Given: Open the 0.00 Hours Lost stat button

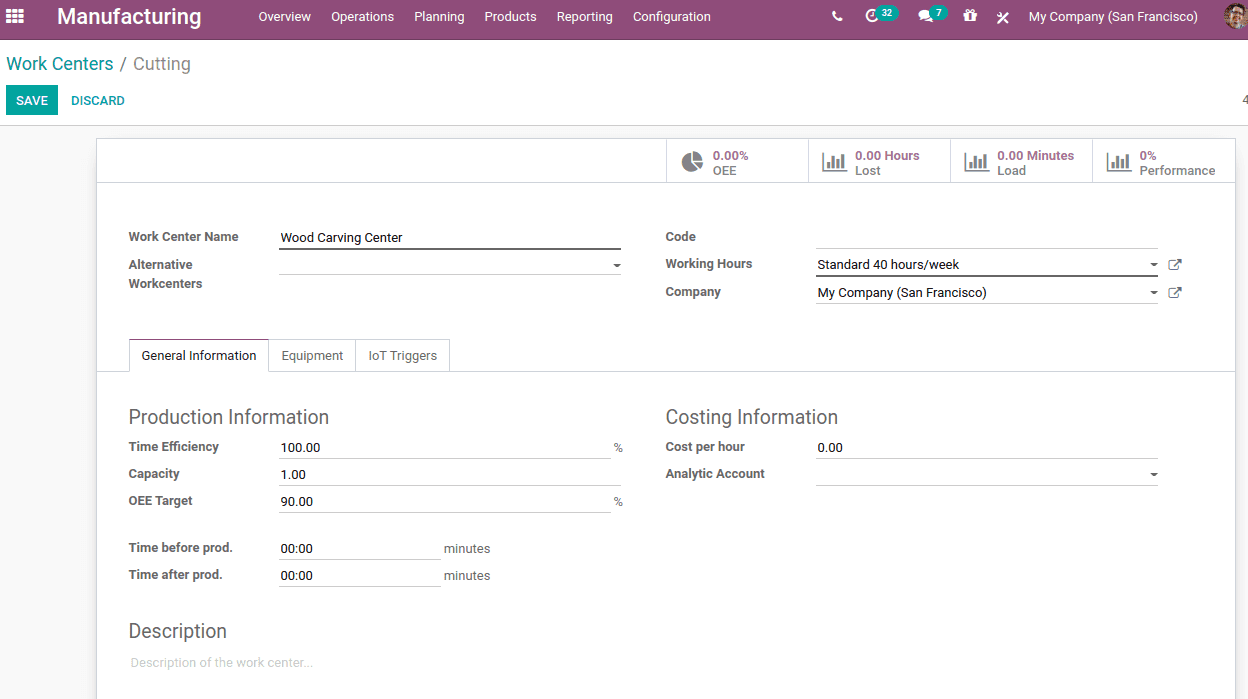Looking at the screenshot, I should coord(879,161).
